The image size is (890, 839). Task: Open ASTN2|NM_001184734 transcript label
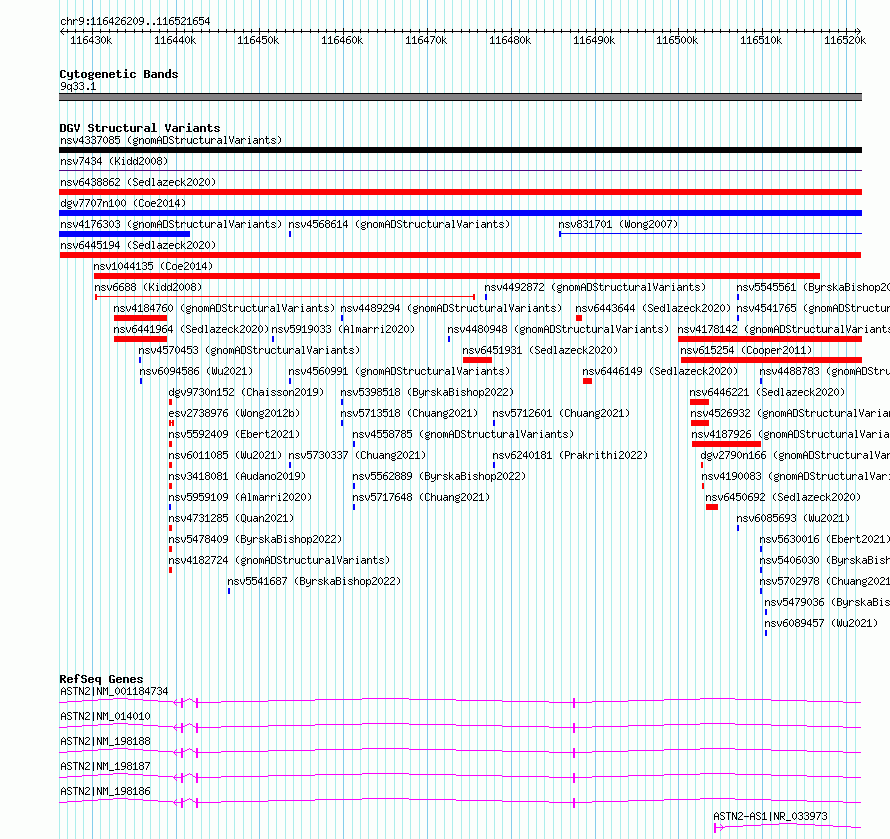pyautogui.click(x=114, y=691)
